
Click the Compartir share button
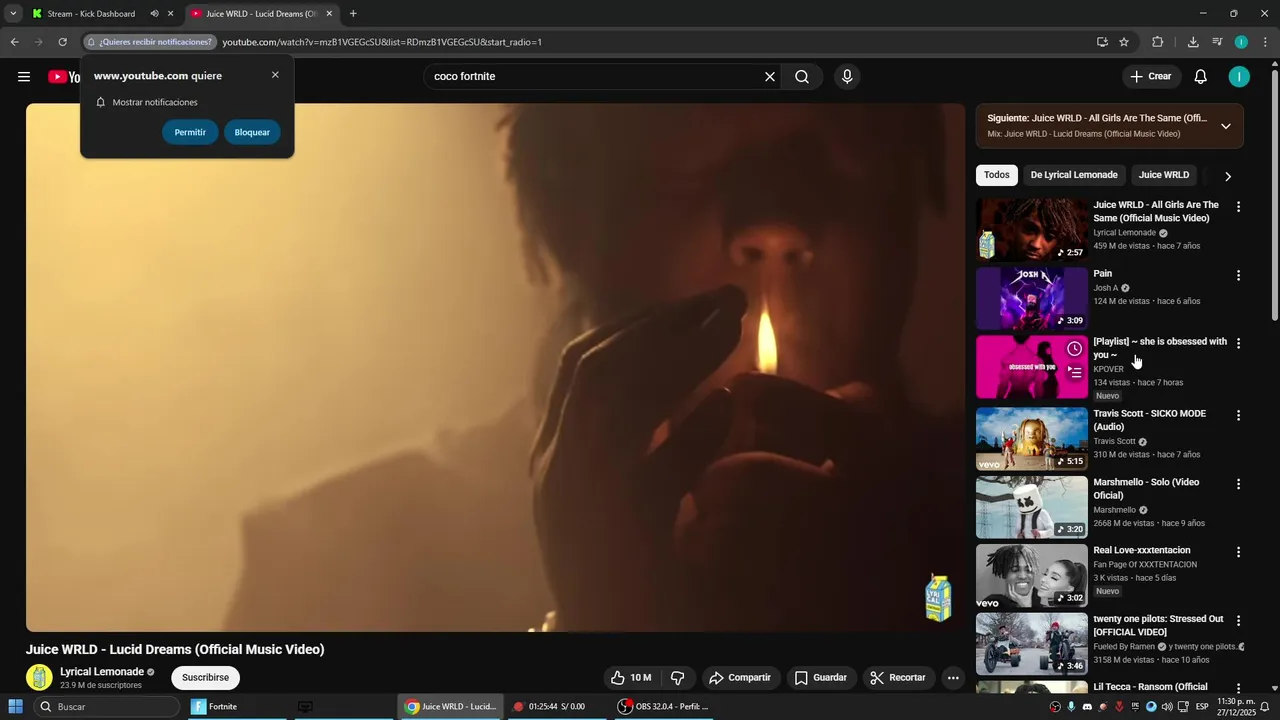(740, 678)
